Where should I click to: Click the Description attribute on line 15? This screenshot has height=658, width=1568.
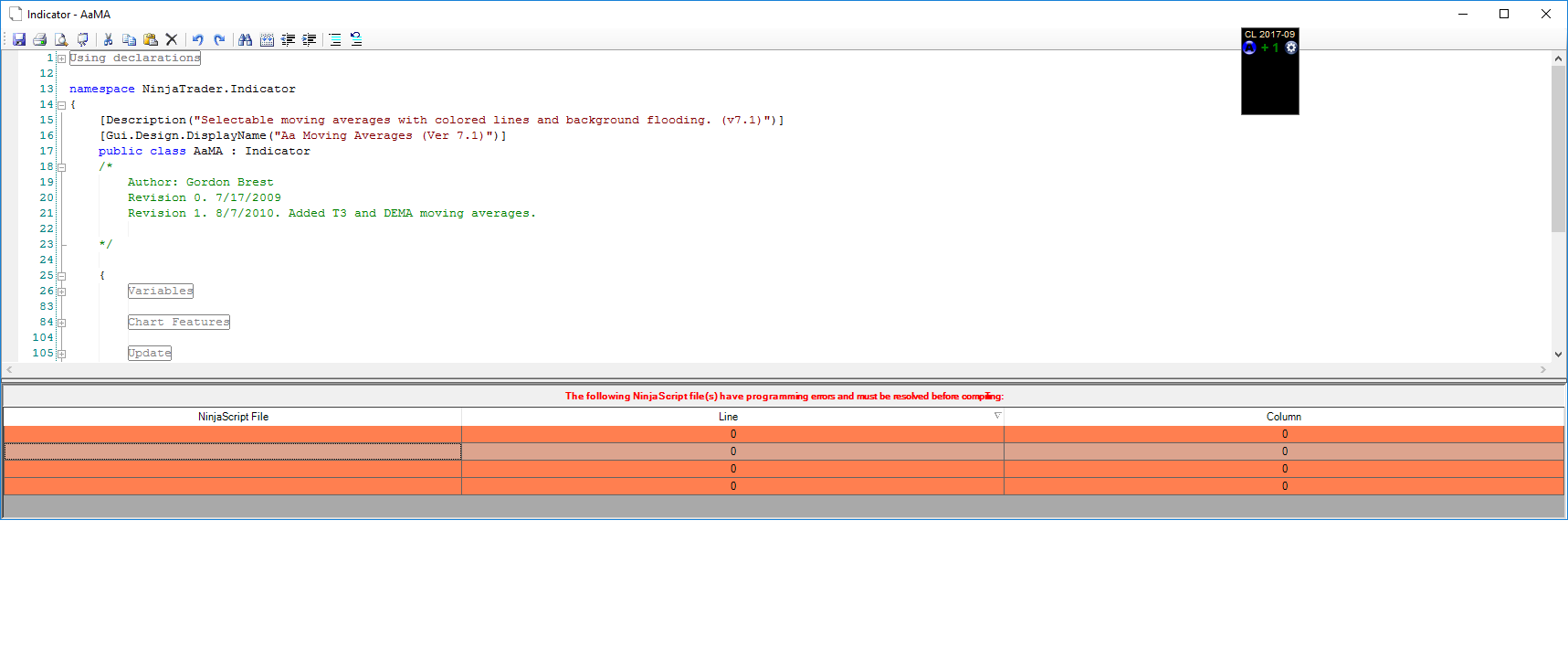click(442, 121)
